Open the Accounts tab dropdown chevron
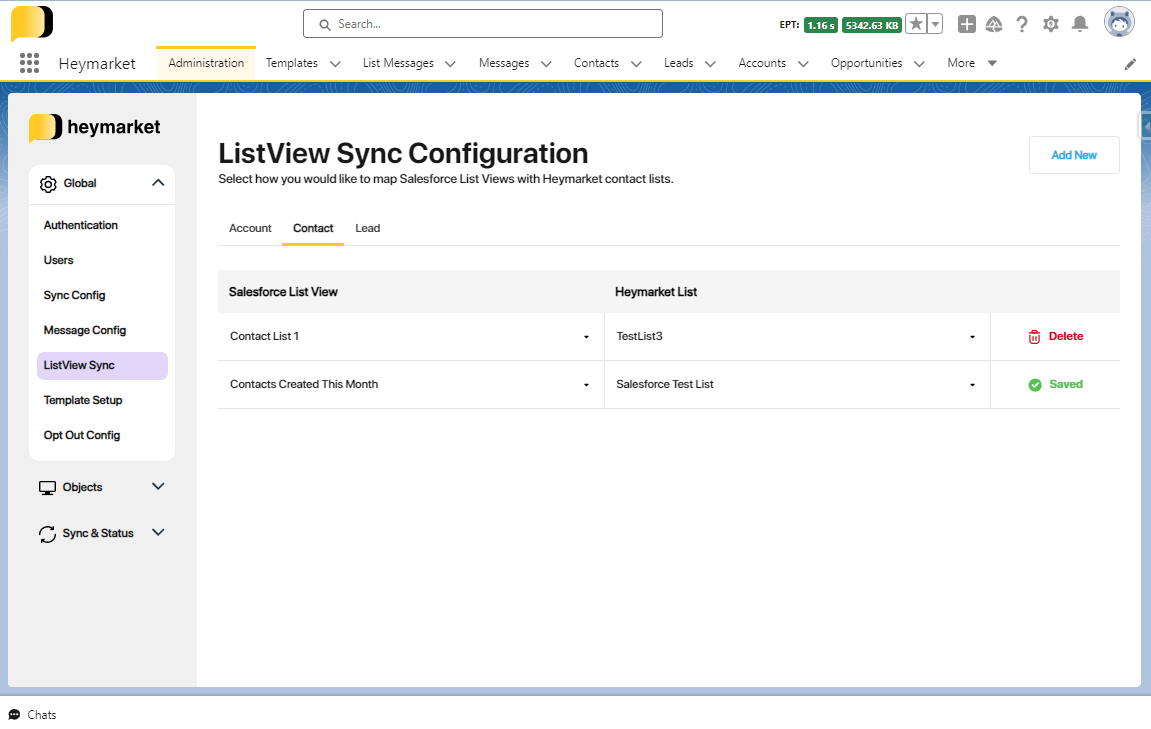The width and height of the screenshot is (1151, 729). 803,64
